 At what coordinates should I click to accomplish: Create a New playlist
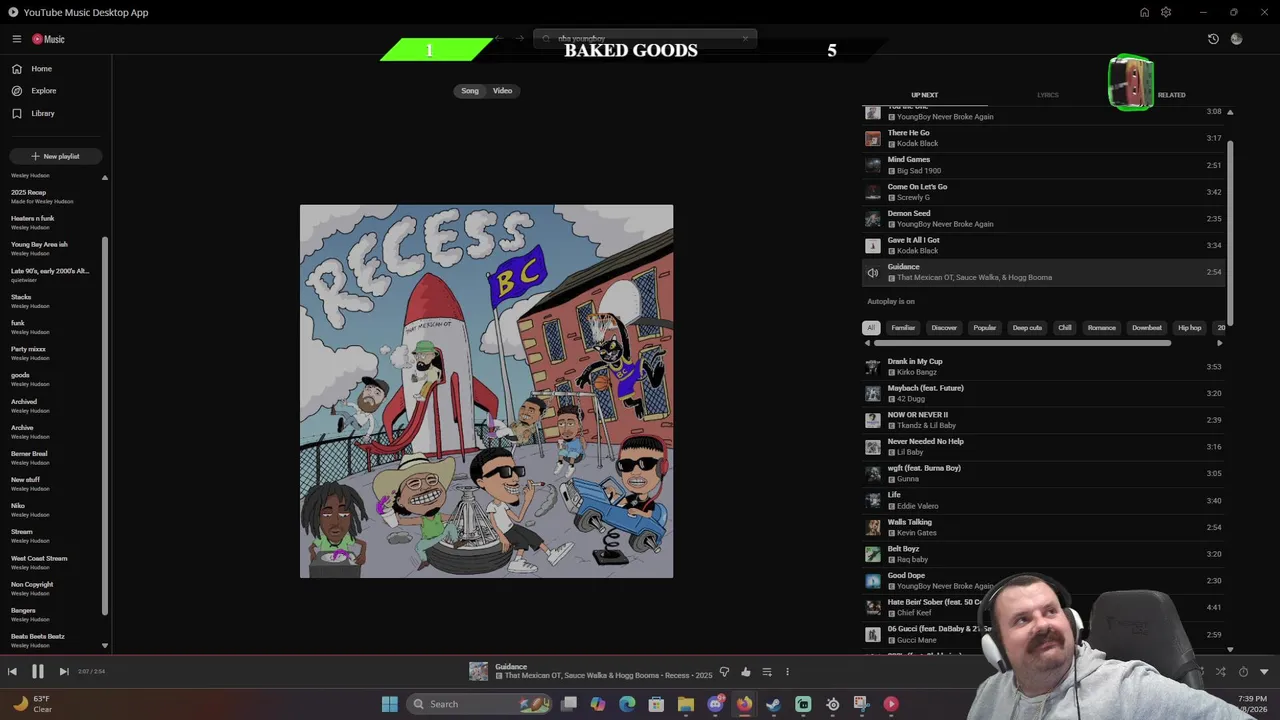coord(55,156)
